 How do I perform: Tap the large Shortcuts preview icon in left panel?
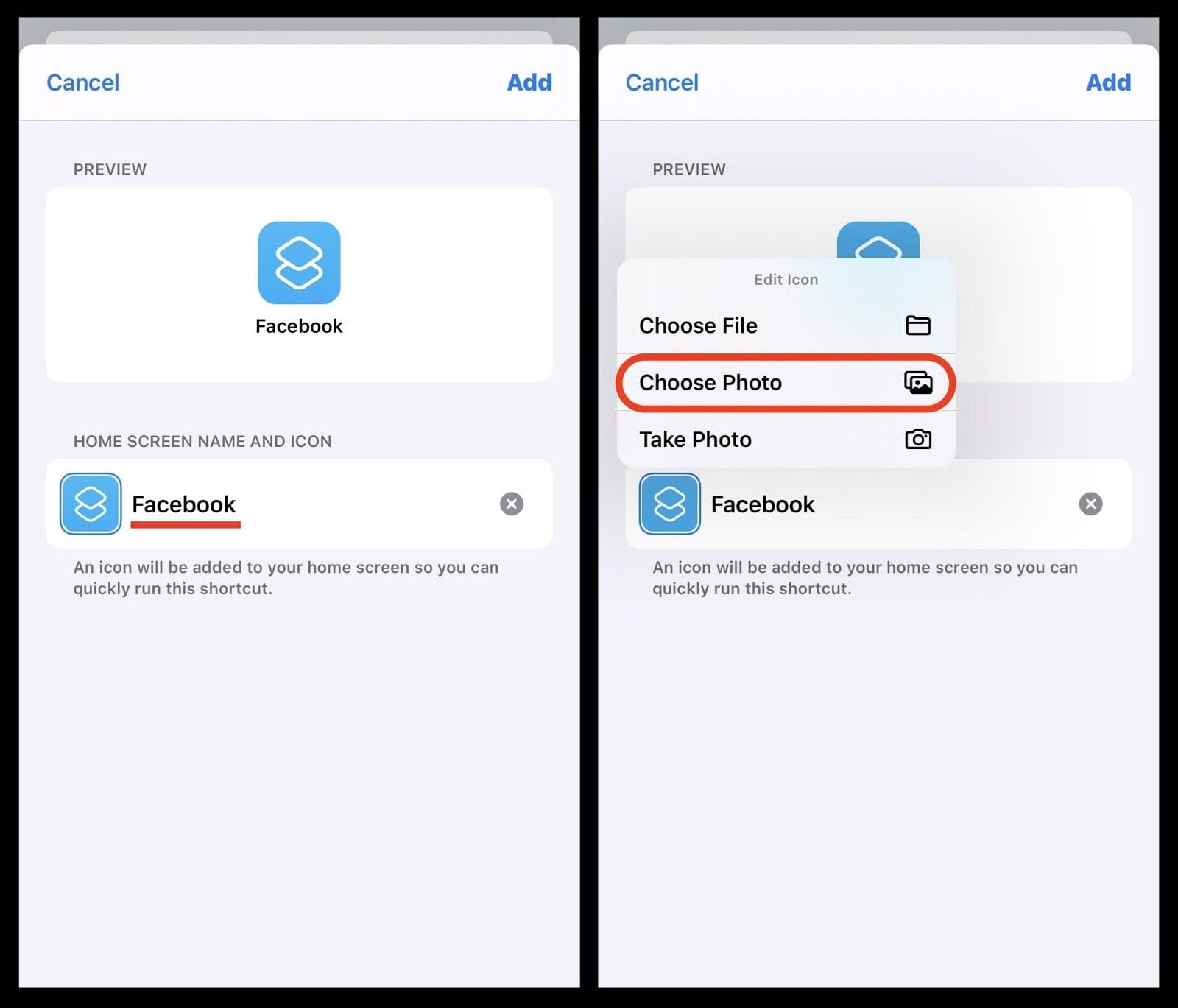point(299,262)
